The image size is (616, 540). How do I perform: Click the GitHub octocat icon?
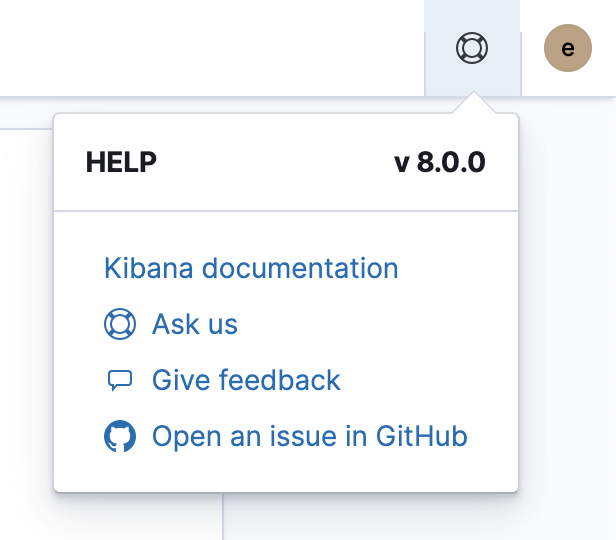[x=120, y=436]
